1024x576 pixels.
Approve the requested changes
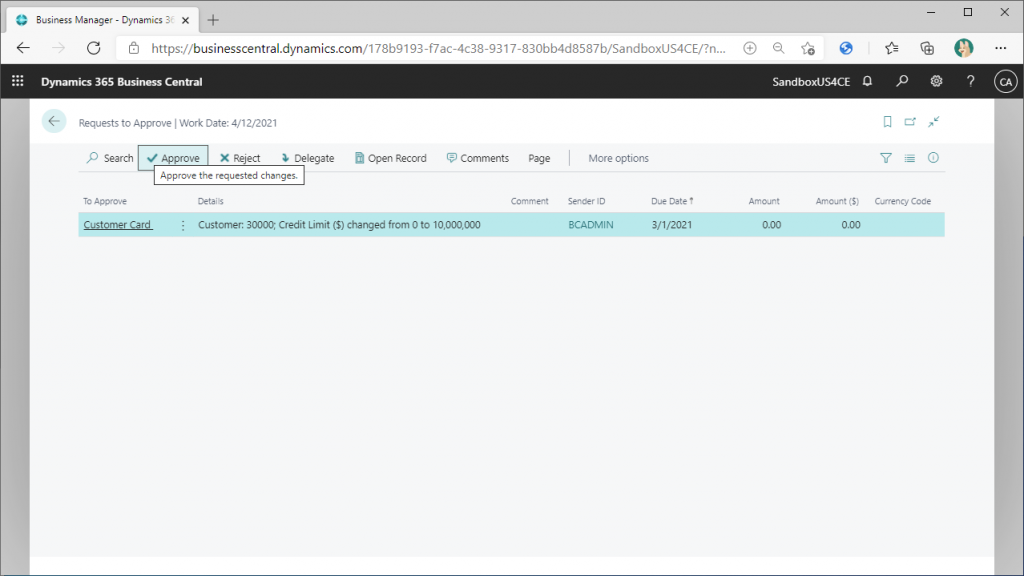tap(173, 158)
